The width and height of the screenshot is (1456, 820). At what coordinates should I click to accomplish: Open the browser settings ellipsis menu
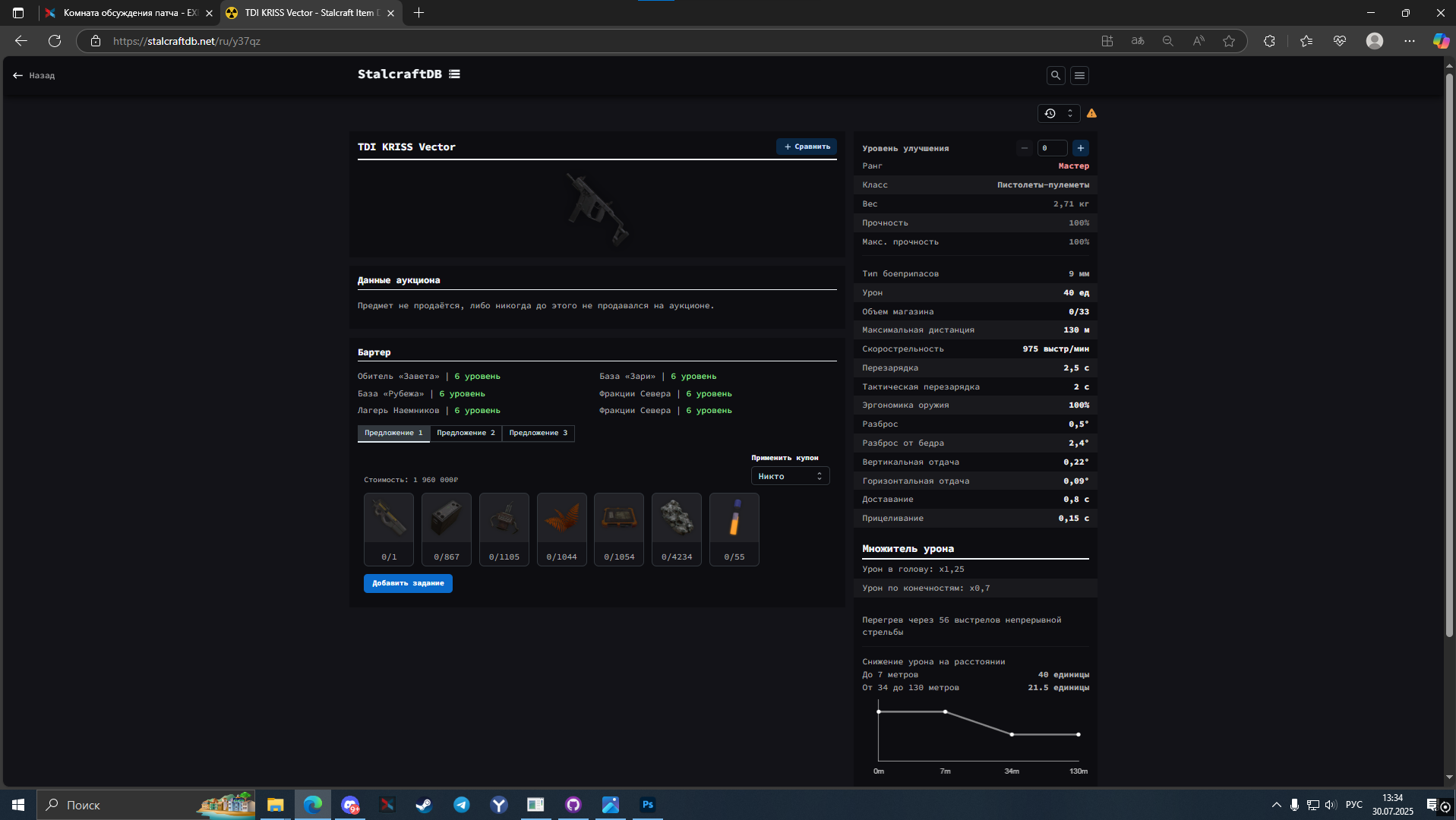pos(1410,41)
